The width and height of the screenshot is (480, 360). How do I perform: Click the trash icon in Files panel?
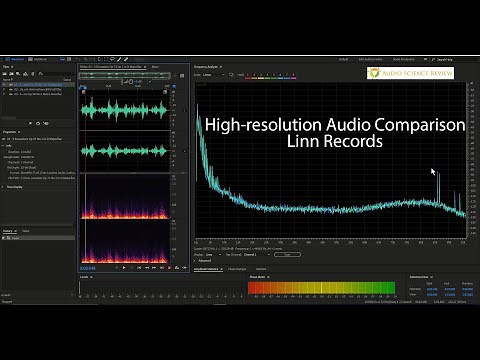pos(33,74)
